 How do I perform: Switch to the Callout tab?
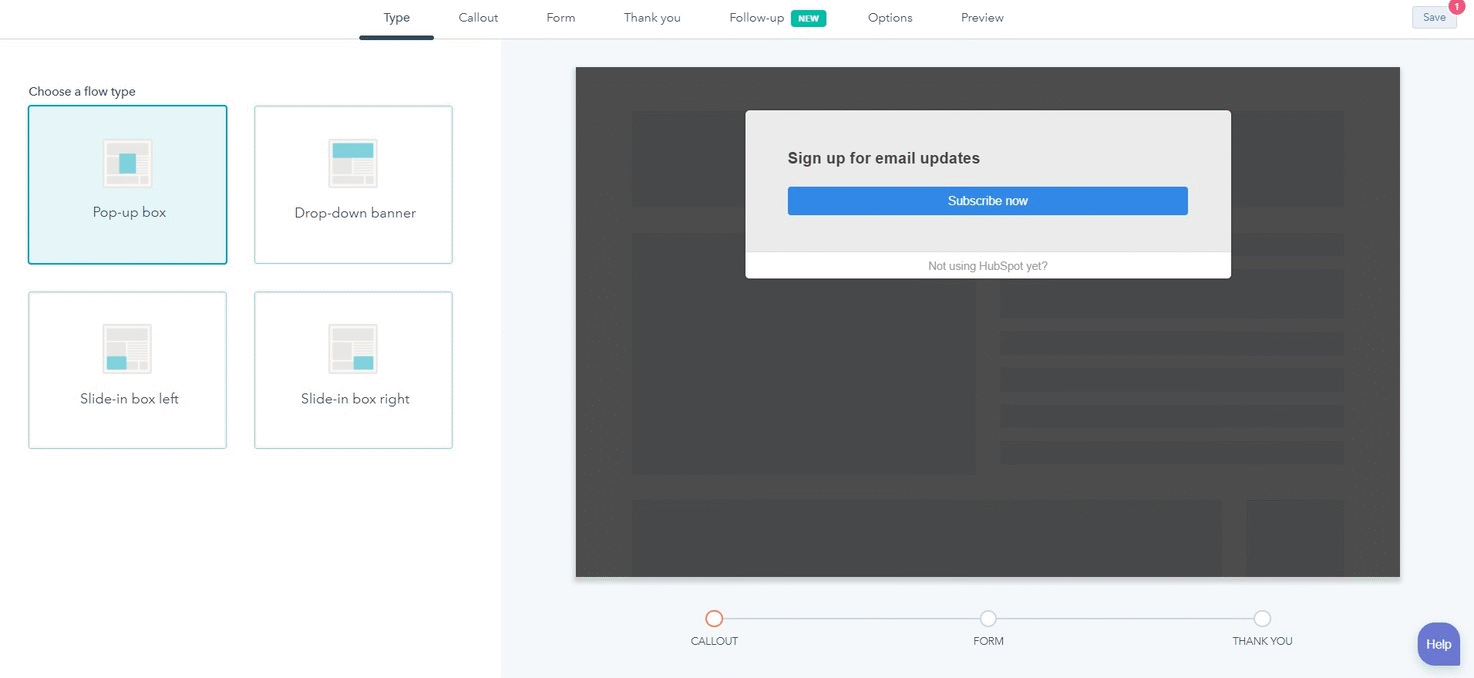[x=478, y=18]
